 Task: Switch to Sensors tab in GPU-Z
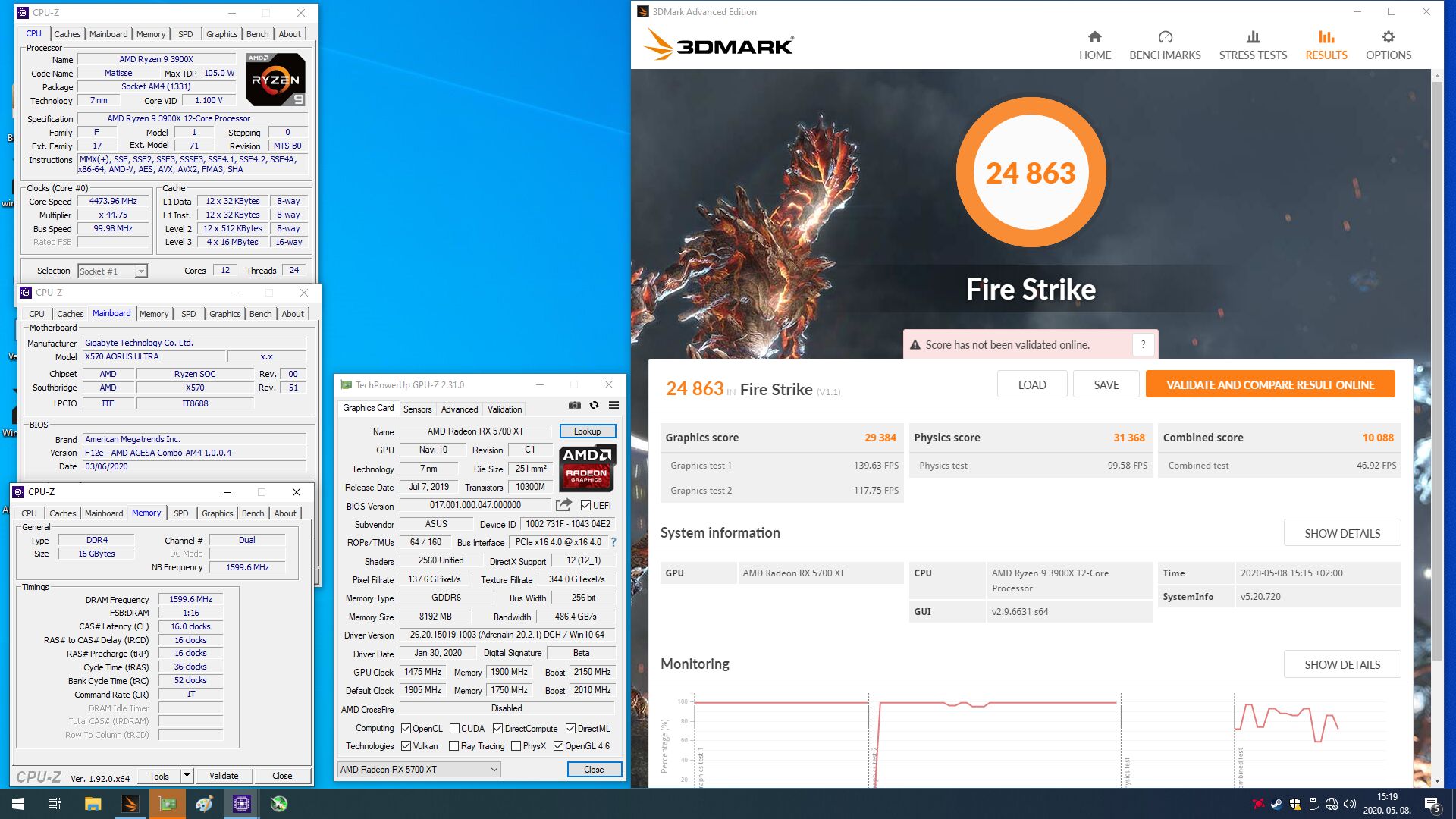coord(417,409)
